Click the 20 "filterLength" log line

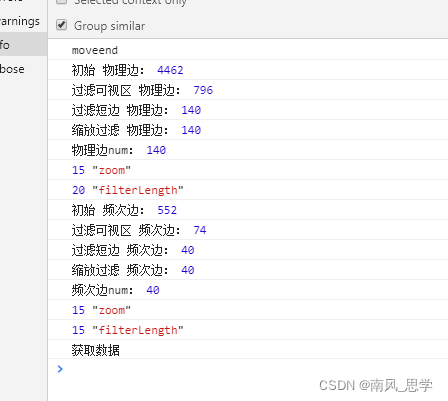tap(248, 190)
